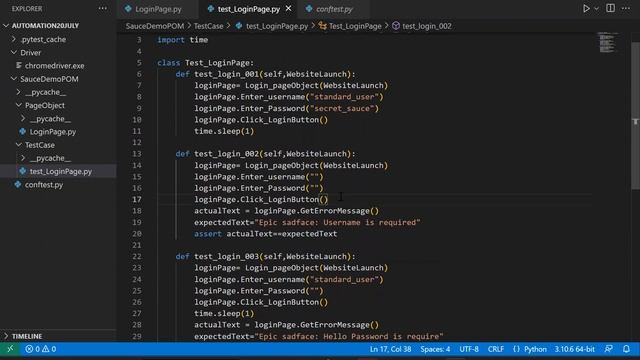Click line number 17 gutter
The width and height of the screenshot is (640, 360).
(x=136, y=200)
